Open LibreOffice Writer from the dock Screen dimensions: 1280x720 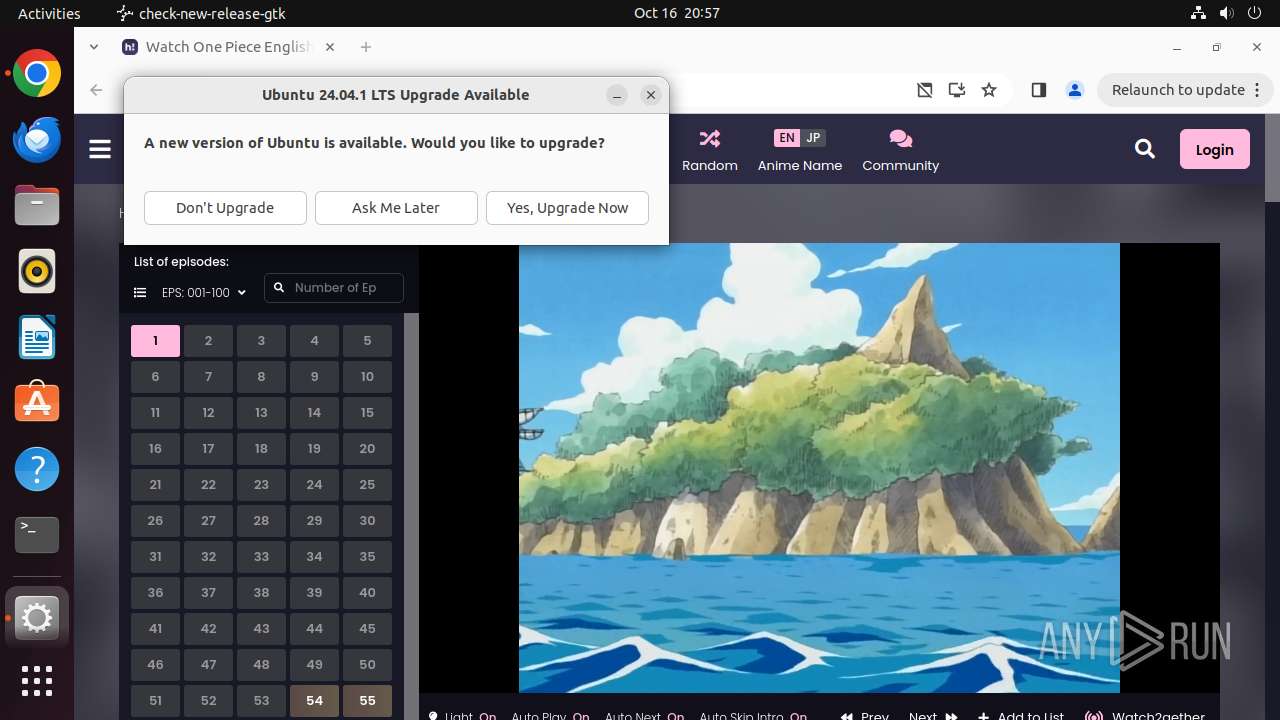(x=37, y=338)
